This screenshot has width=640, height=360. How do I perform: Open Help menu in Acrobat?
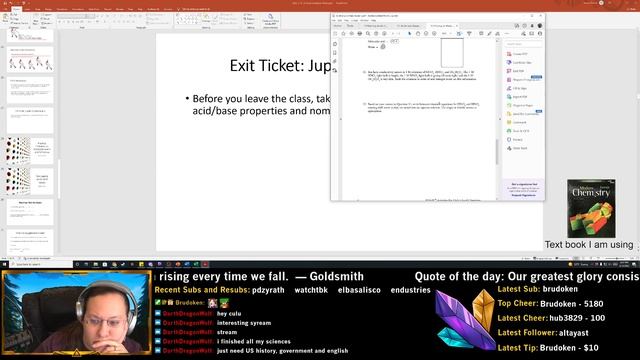click(373, 20)
